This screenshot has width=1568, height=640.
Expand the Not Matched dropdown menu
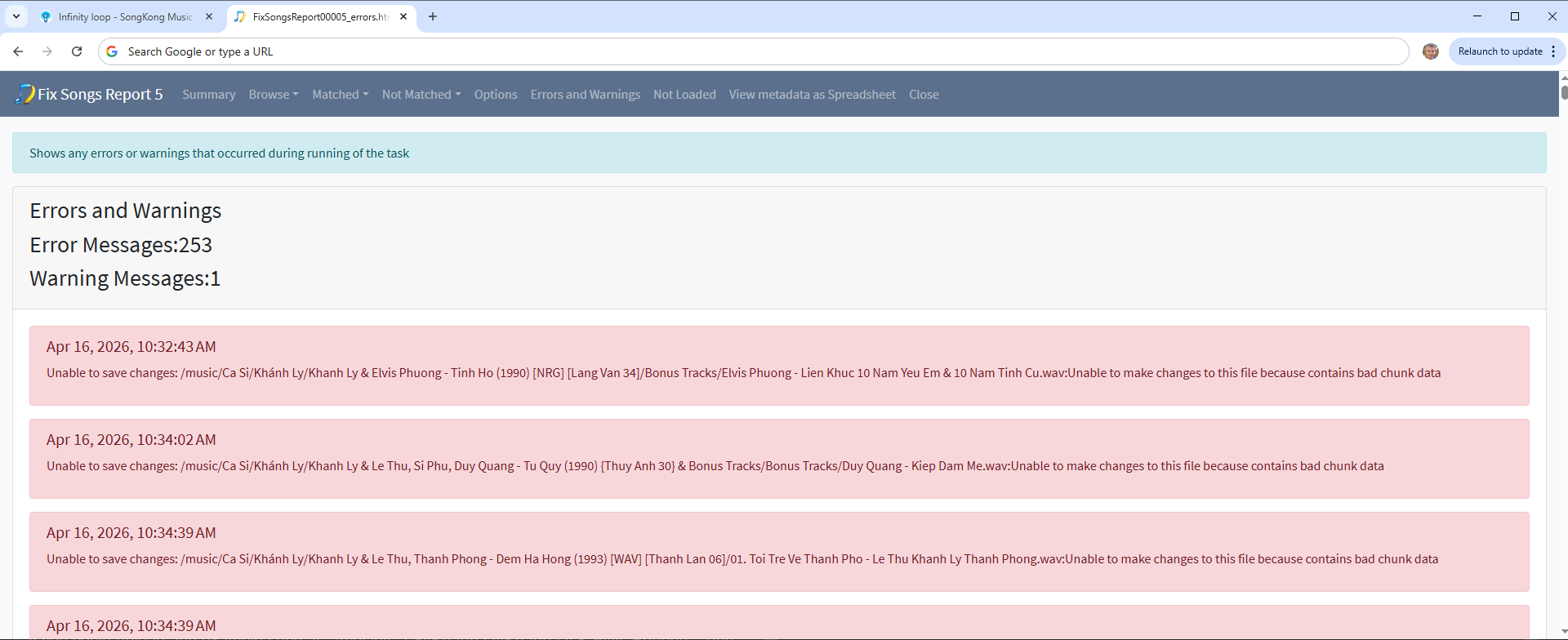point(421,95)
